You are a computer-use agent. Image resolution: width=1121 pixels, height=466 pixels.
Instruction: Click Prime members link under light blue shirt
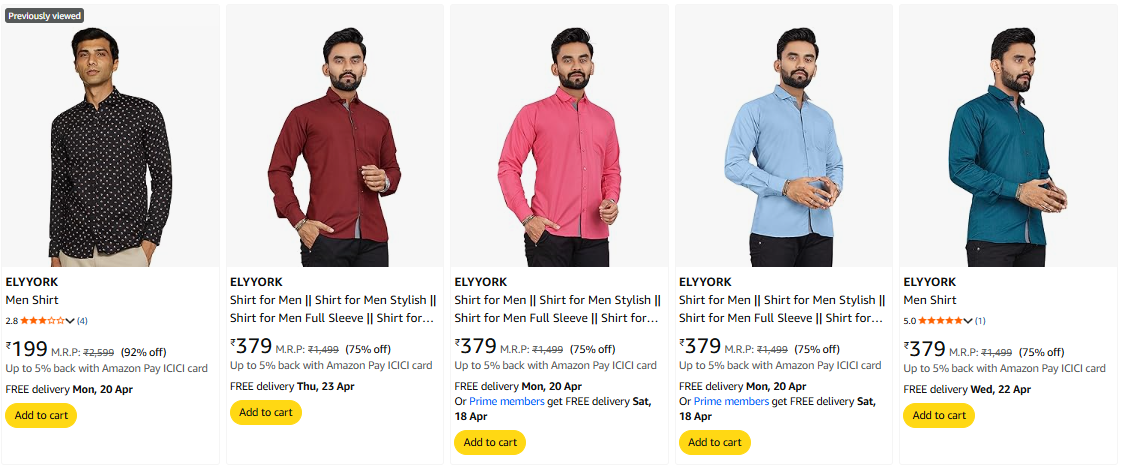tap(730, 401)
